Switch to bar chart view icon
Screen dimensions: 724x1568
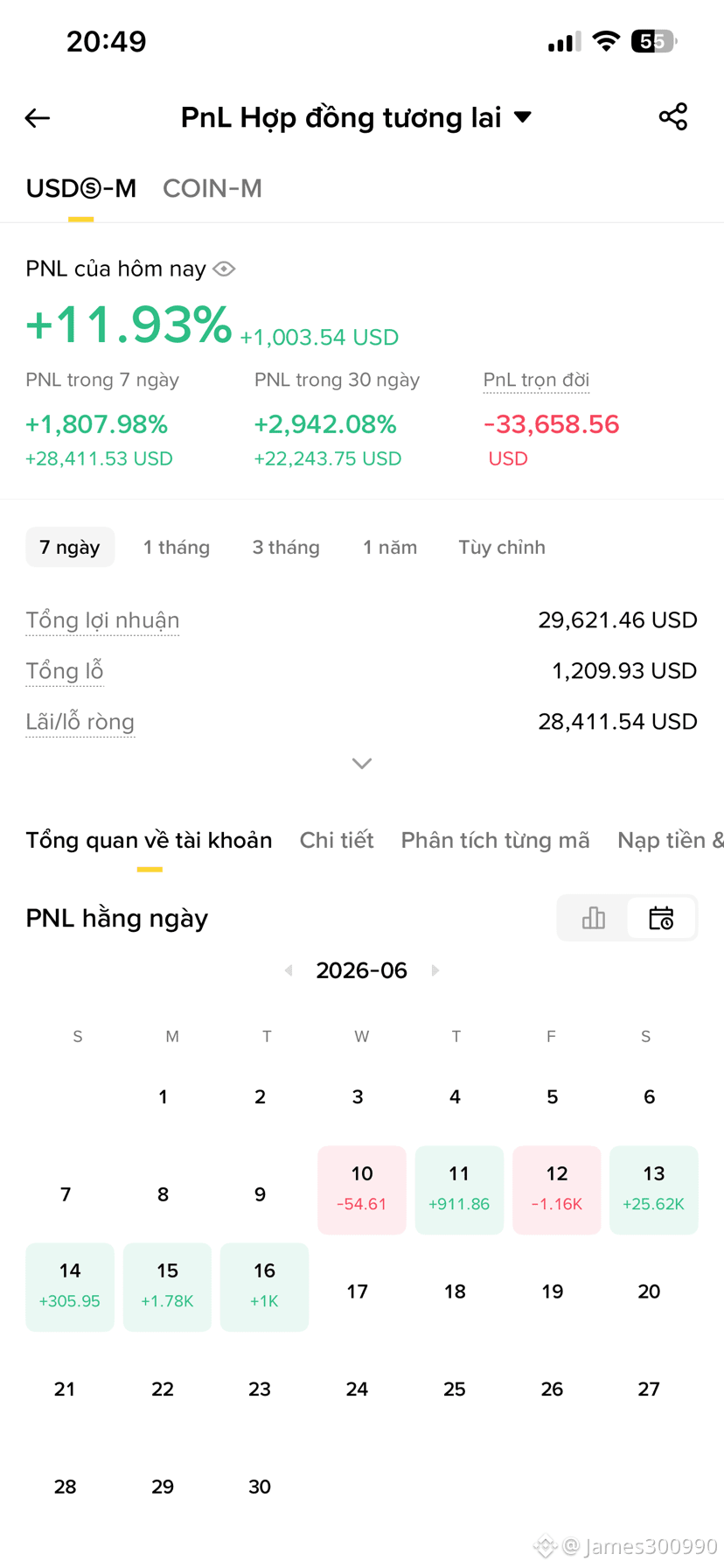click(x=593, y=918)
